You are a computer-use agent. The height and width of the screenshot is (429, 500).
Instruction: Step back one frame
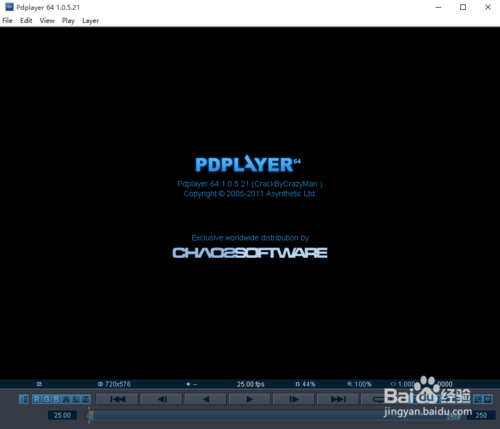[162, 399]
